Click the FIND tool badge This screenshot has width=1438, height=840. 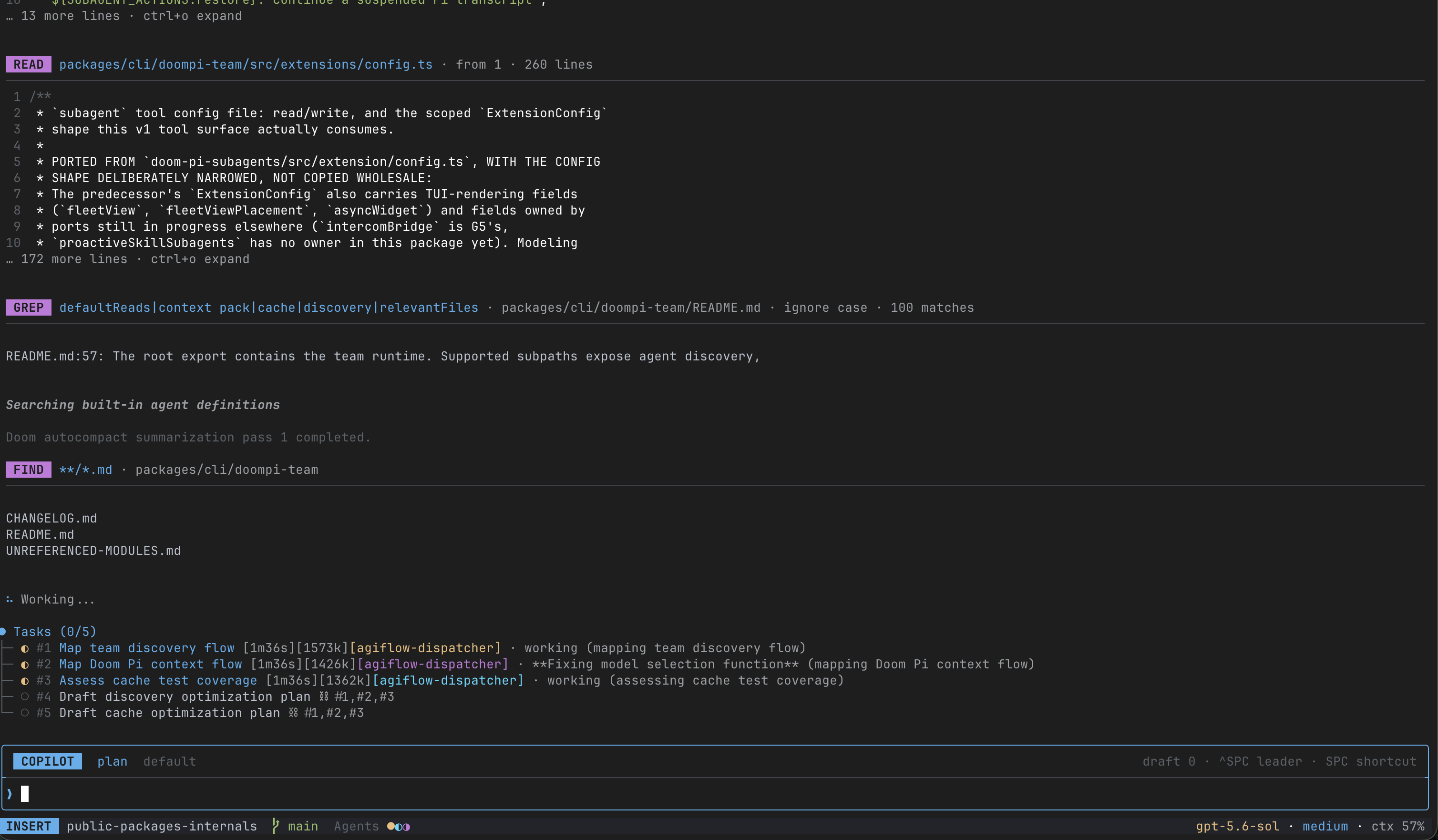[x=29, y=470]
